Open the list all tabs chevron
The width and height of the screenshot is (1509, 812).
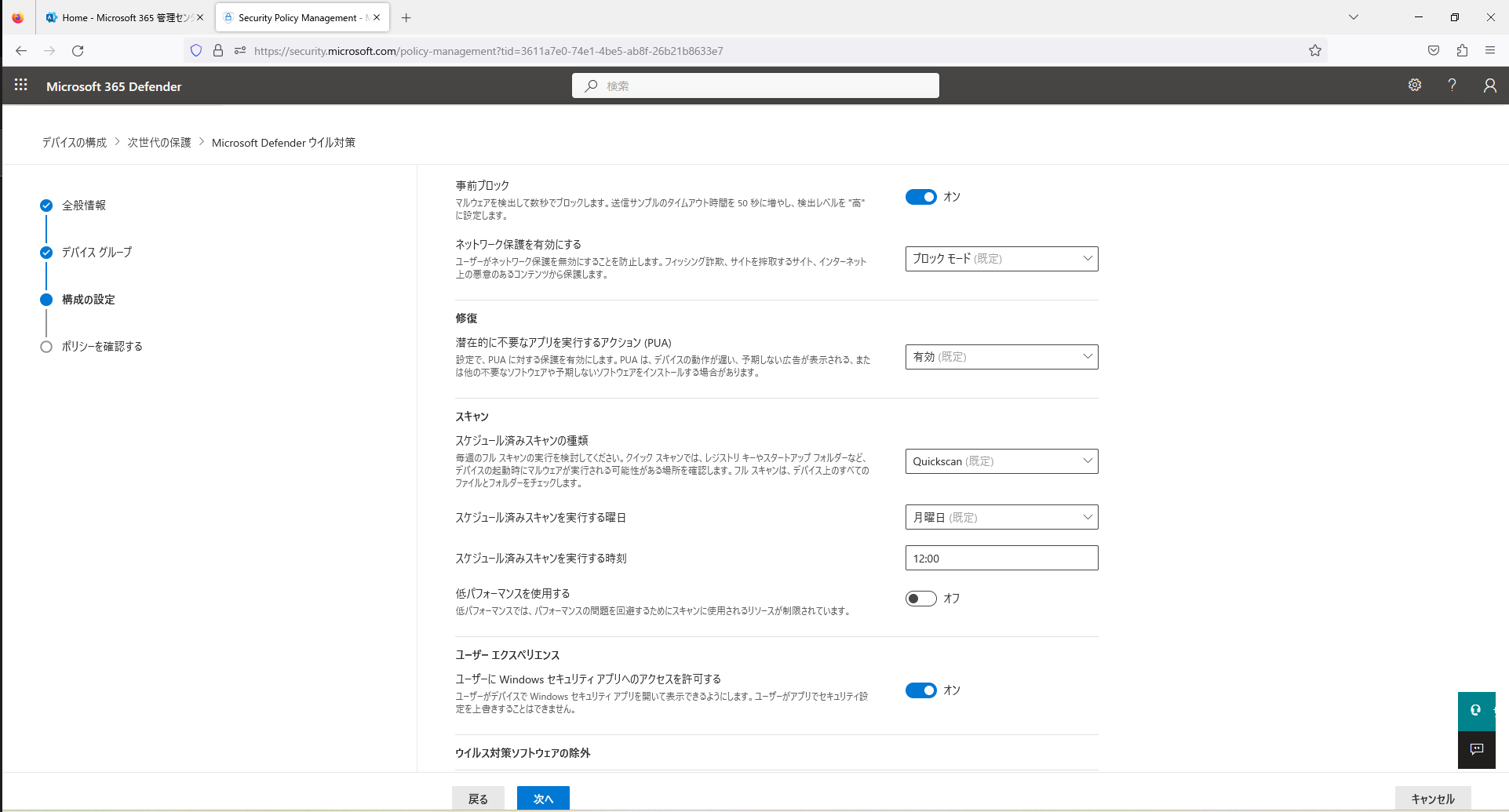1354,17
